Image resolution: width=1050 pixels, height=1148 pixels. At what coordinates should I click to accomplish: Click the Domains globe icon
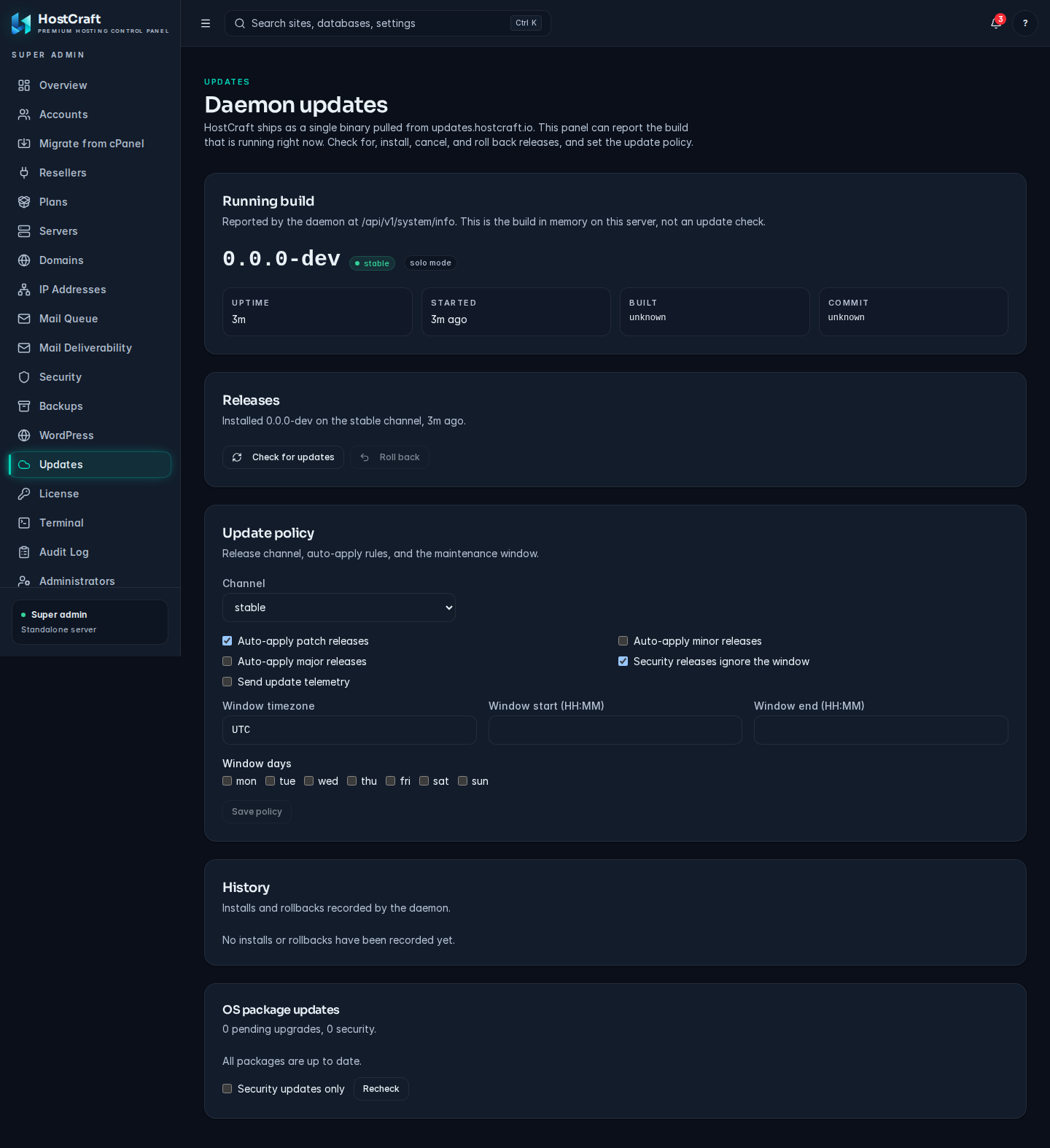[24, 260]
